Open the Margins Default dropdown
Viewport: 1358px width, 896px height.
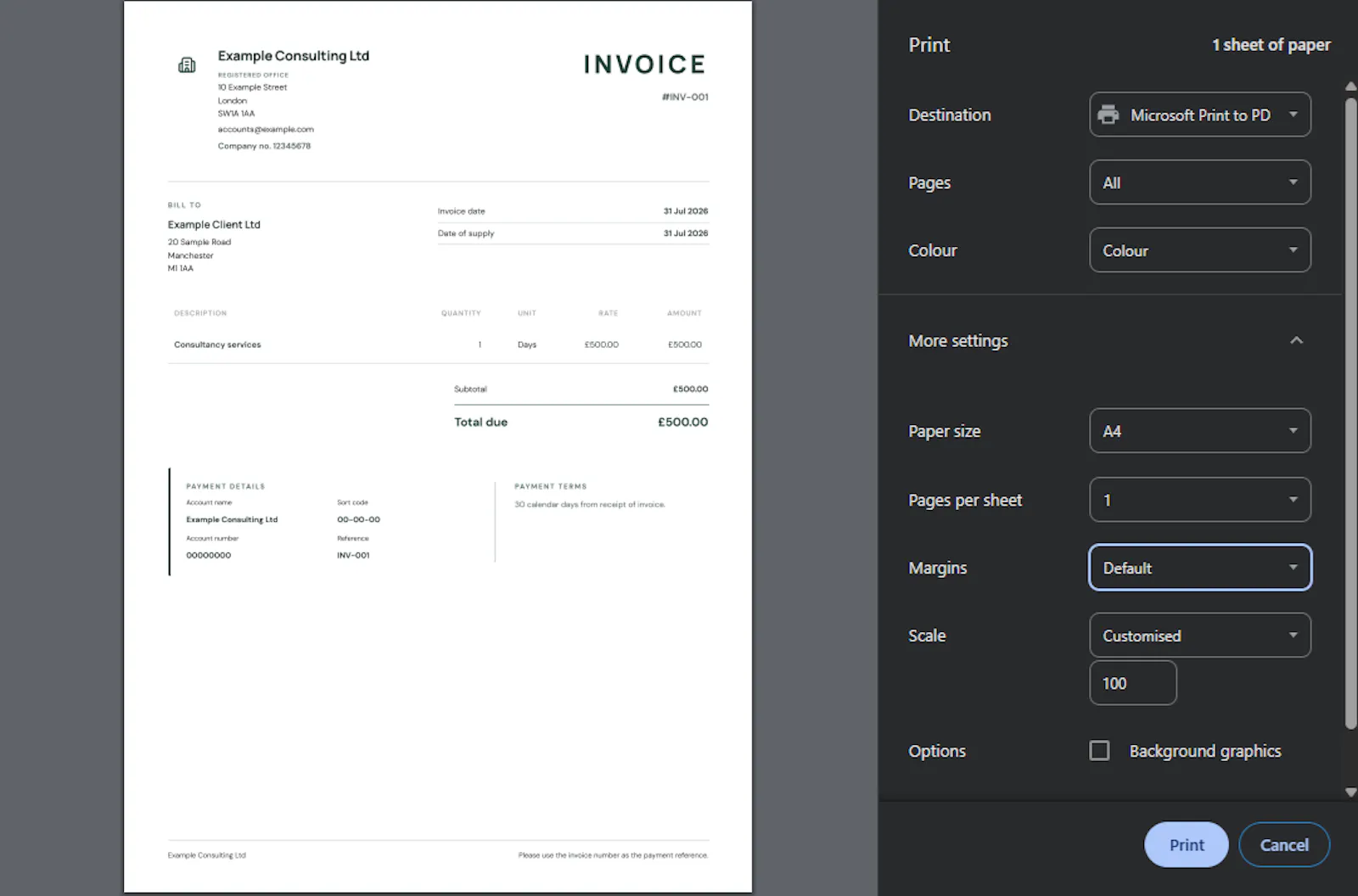tap(1200, 568)
